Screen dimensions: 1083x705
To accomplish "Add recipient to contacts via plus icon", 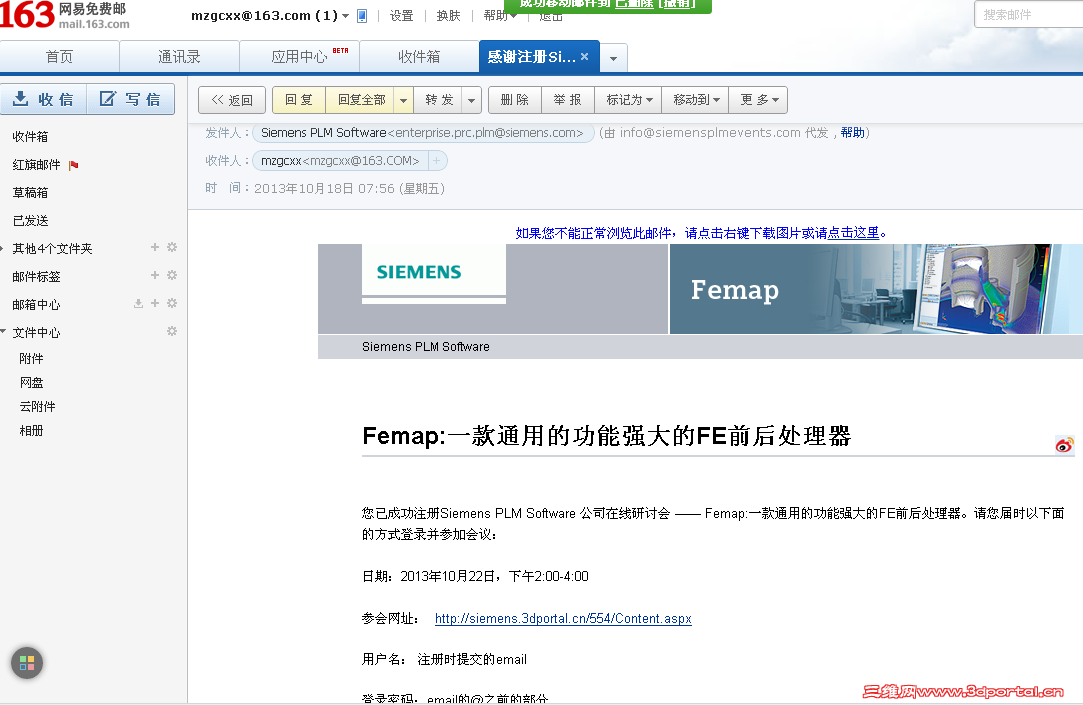I will click(x=437, y=161).
